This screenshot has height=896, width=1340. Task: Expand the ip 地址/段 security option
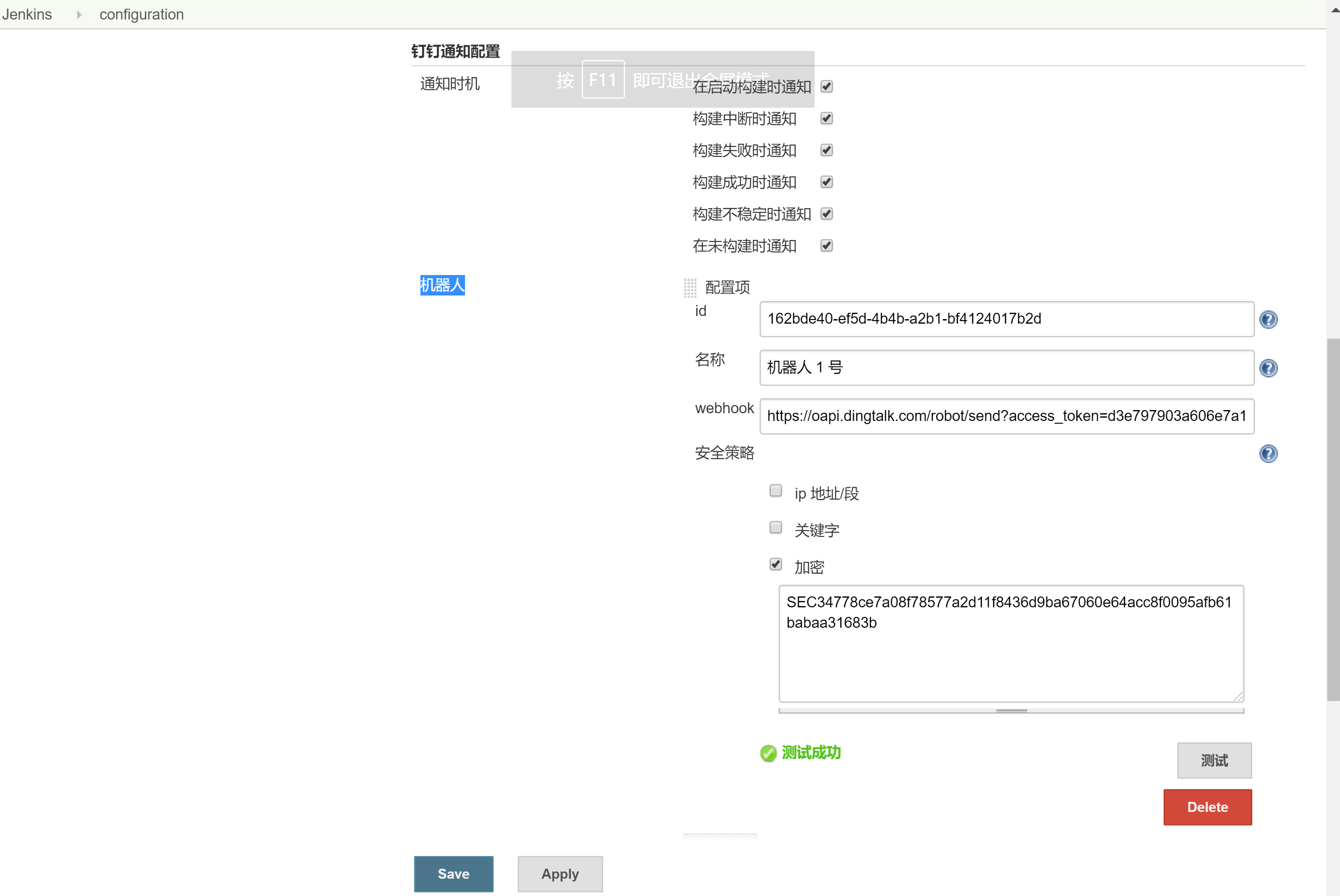click(x=776, y=491)
